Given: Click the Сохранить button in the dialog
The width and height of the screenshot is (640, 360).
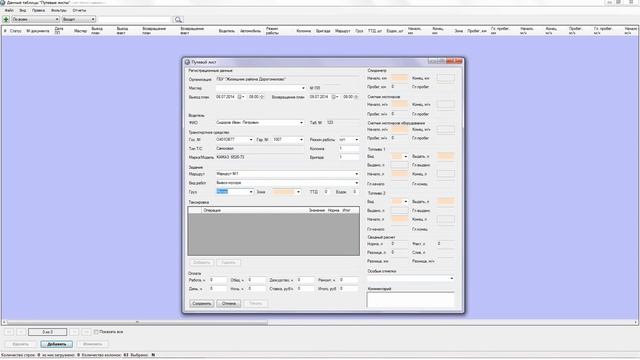Looking at the screenshot, I should (202, 303).
